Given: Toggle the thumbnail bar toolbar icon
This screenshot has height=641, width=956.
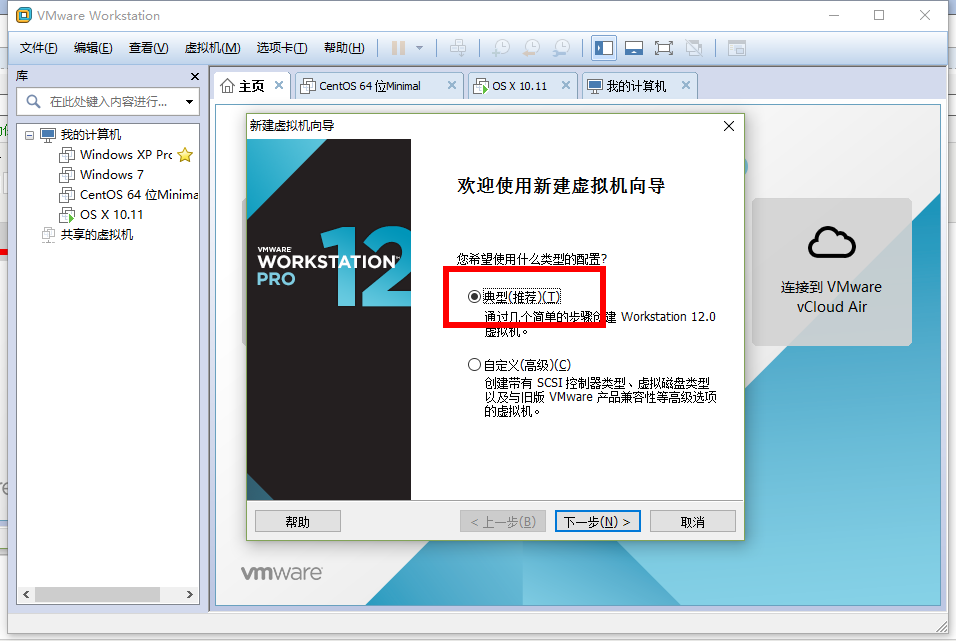Looking at the screenshot, I should [634, 48].
